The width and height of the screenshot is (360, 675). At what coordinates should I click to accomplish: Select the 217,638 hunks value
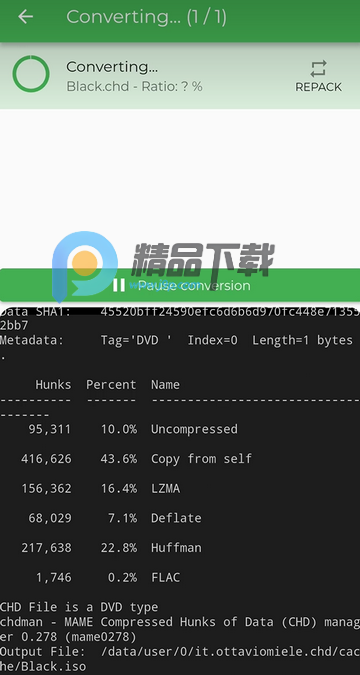[x=47, y=548]
